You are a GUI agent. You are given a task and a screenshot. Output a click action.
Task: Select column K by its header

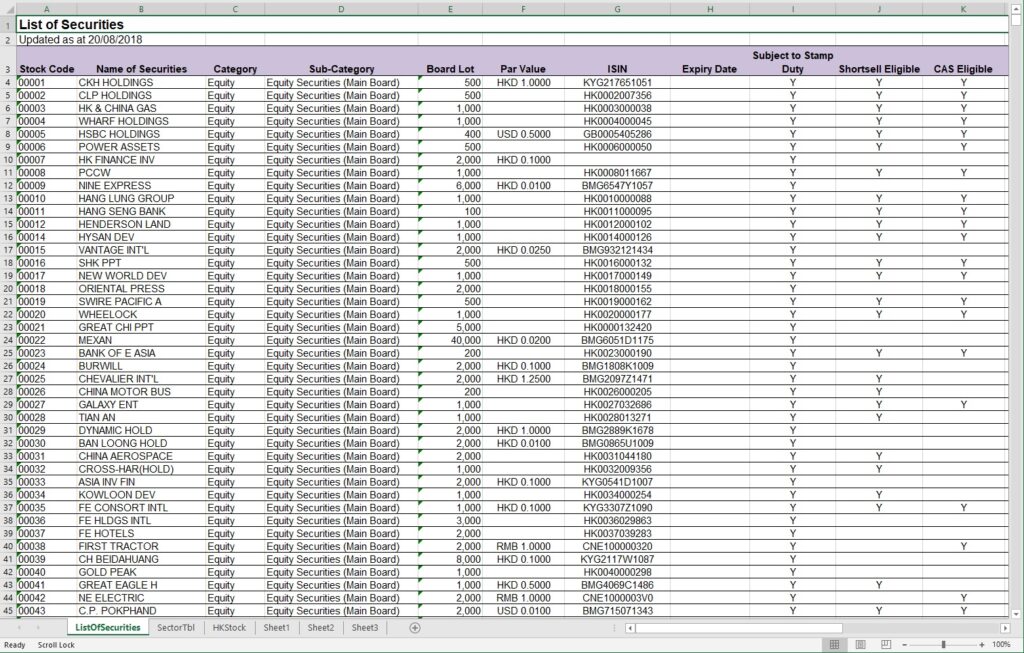[963, 9]
